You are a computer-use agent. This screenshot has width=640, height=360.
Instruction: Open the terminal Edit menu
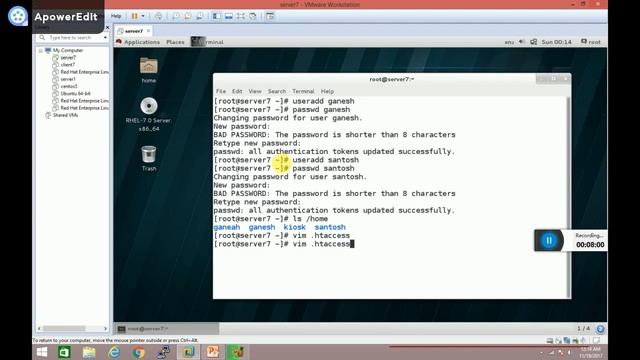point(237,91)
